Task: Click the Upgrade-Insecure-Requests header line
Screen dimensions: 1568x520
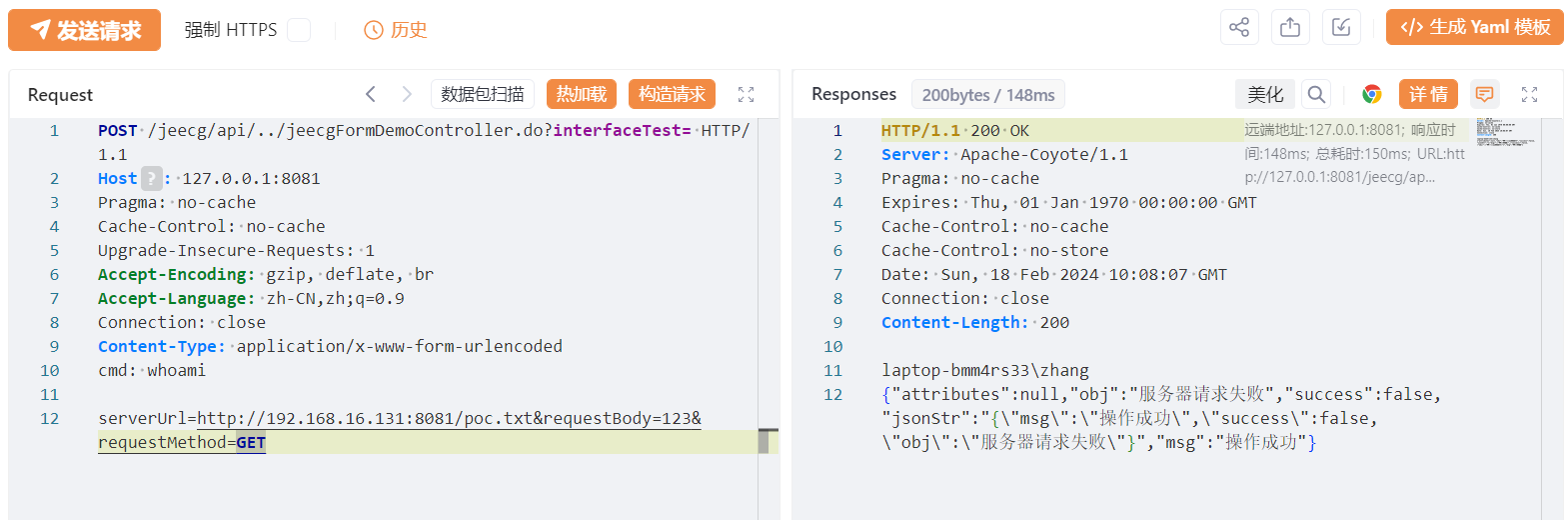Action: tap(236, 250)
